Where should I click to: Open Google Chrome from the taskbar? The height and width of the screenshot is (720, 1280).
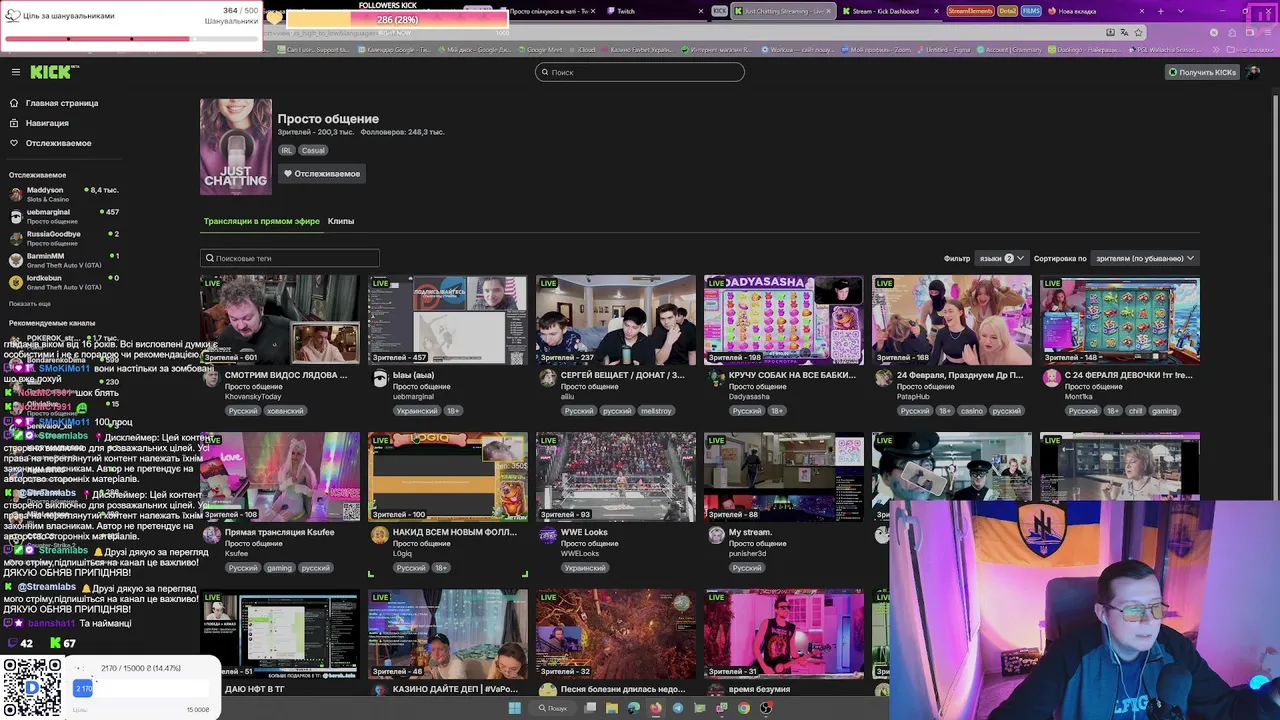(744, 708)
